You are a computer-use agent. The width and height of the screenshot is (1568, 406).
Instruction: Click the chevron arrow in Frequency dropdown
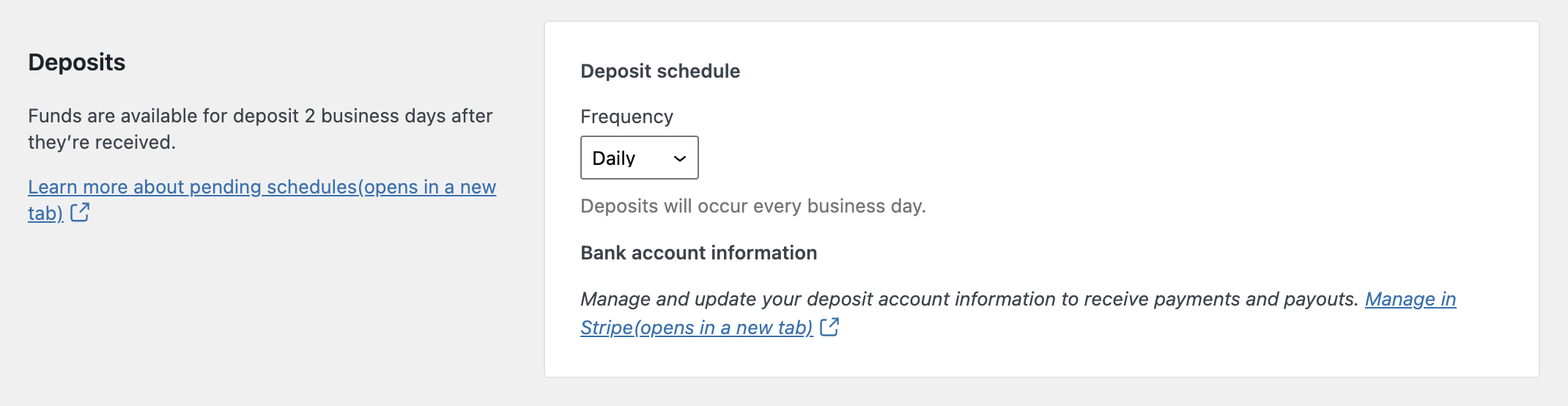[680, 158]
